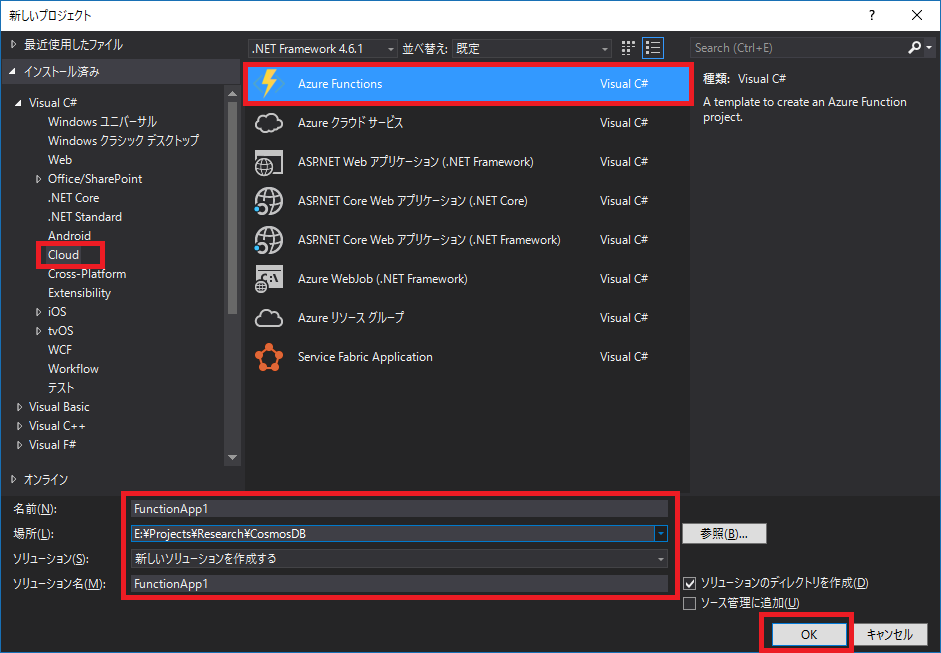
Task: Expand the tvOS tree node
Action: [38, 331]
